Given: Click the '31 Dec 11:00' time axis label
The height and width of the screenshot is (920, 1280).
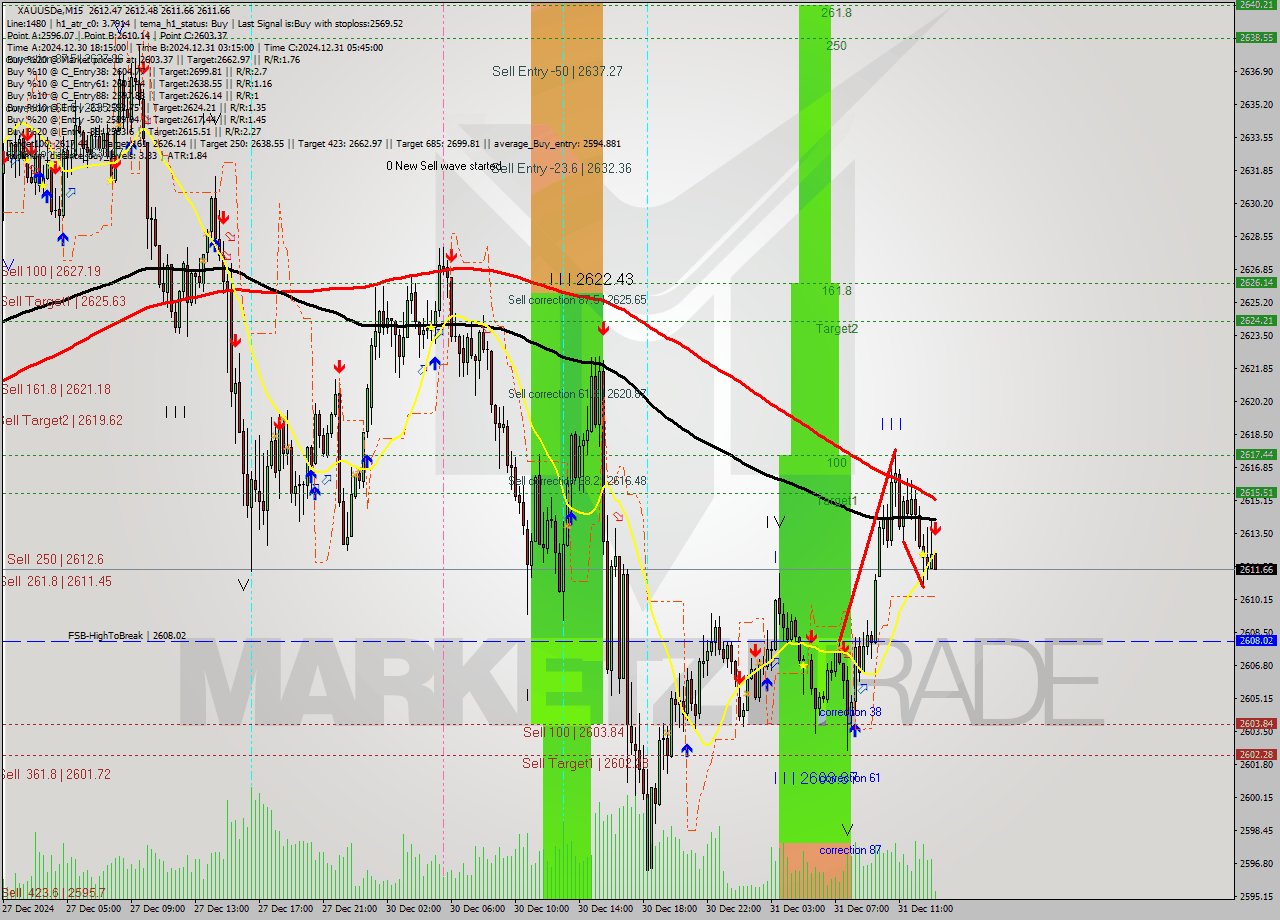Looking at the screenshot, I should (x=925, y=909).
